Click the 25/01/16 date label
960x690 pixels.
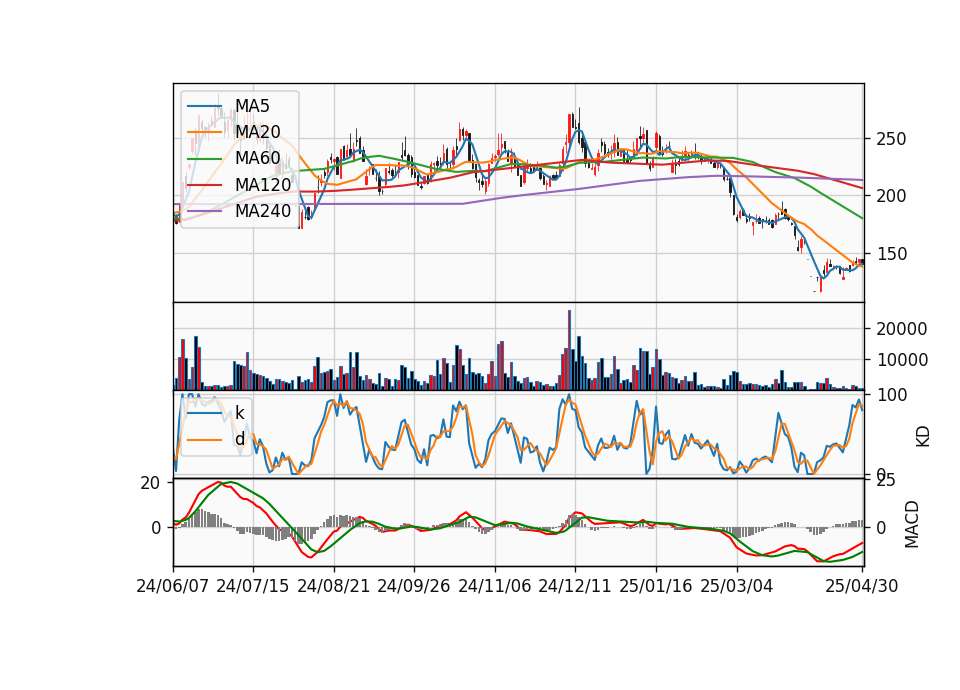[656, 586]
